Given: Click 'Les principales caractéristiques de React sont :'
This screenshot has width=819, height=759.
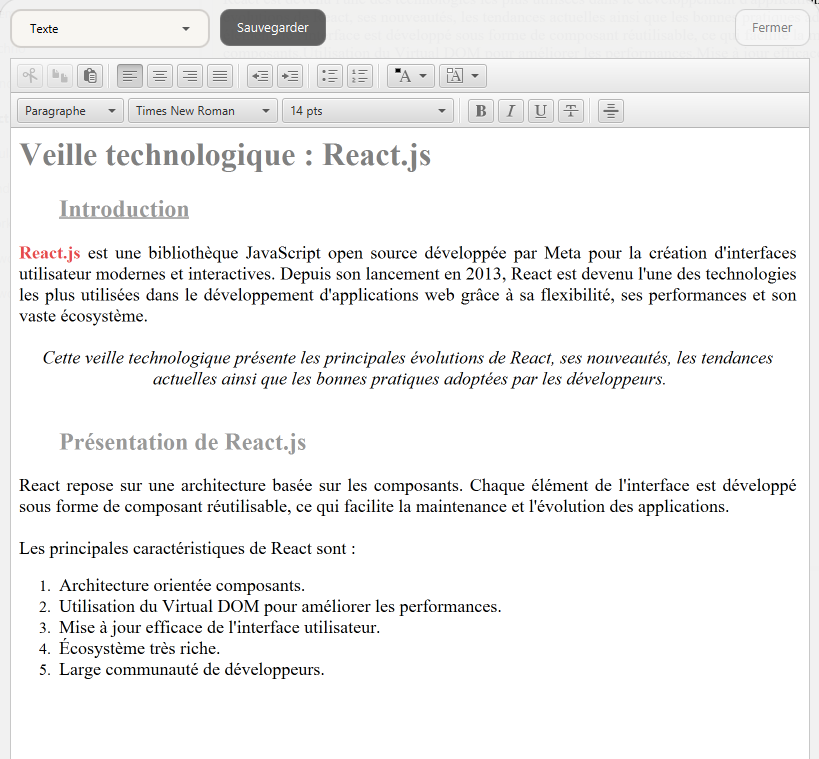Looking at the screenshot, I should pos(187,548).
